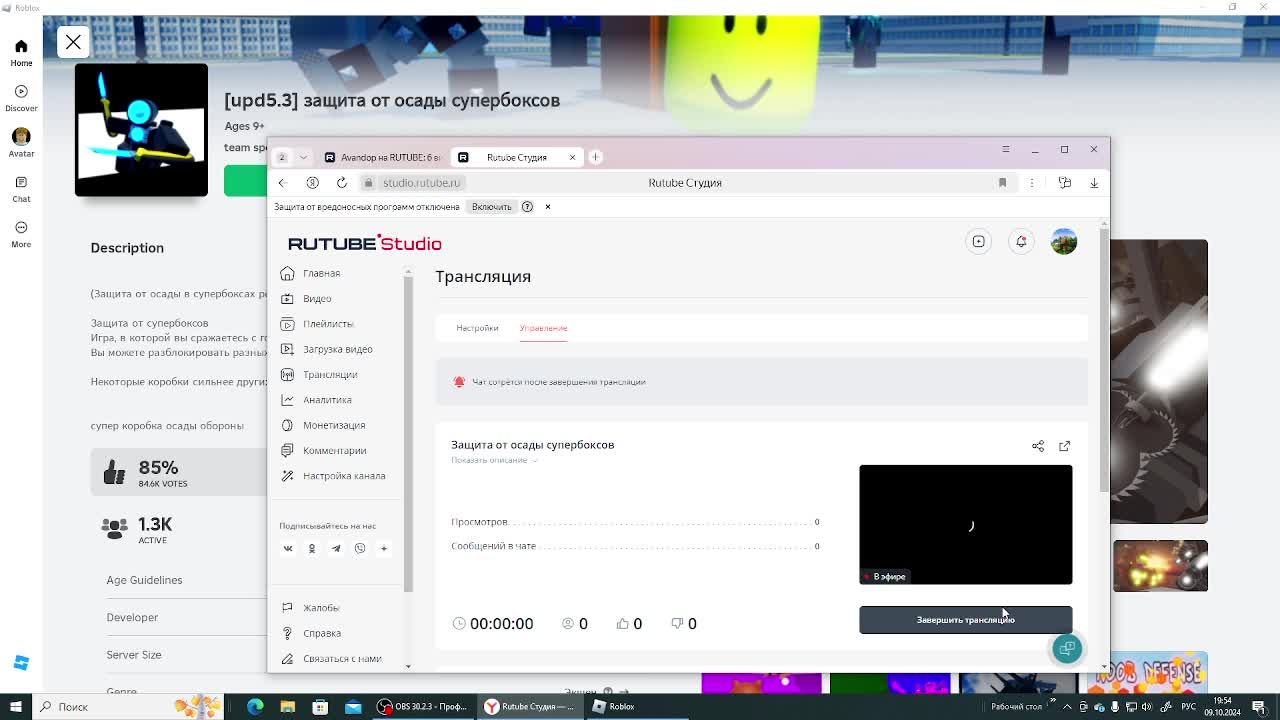Expand the tab list dropdown
This screenshot has height=720, width=1280.
(x=303, y=157)
